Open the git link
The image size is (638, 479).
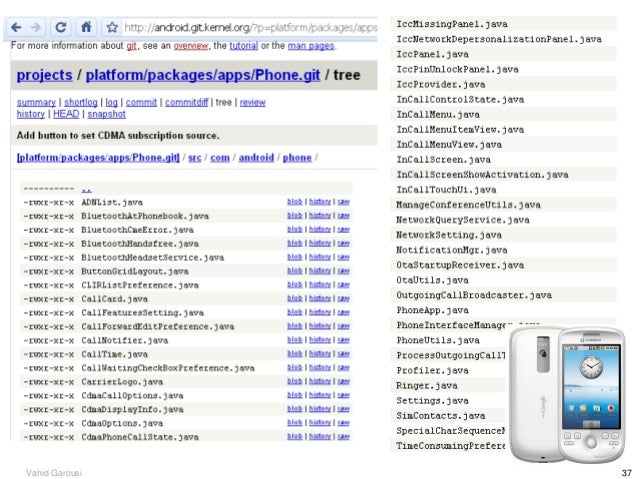[x=131, y=46]
